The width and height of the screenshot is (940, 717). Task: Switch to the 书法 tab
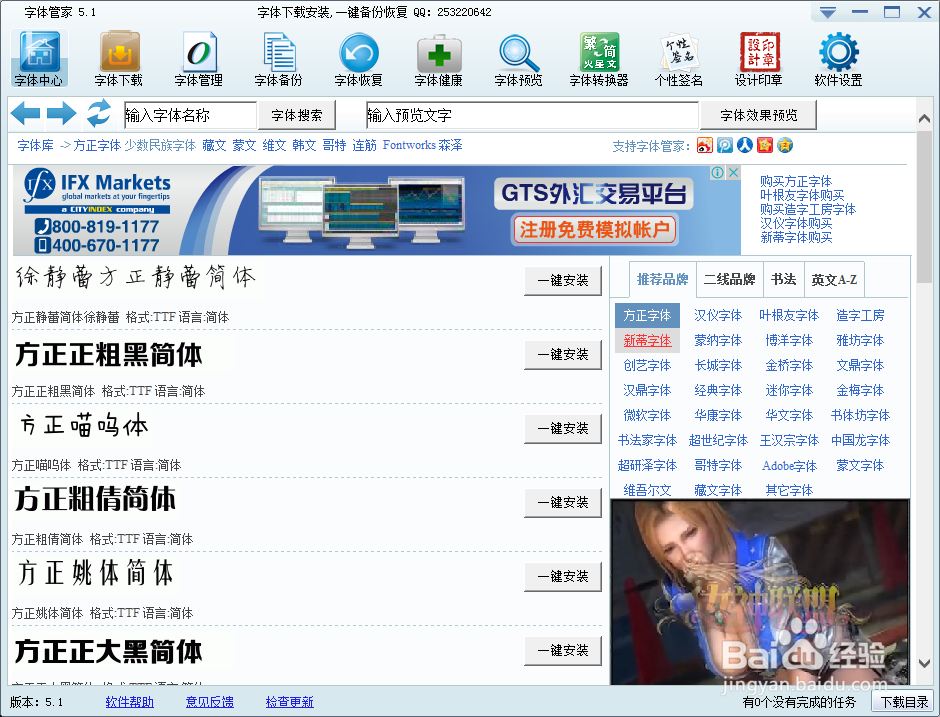pos(784,279)
